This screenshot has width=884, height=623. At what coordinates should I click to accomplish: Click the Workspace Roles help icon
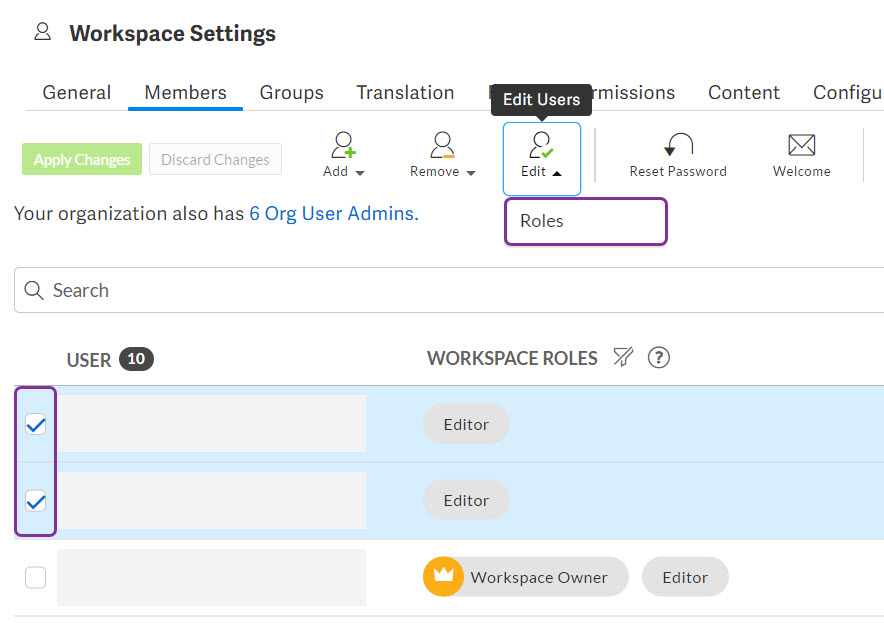point(658,357)
